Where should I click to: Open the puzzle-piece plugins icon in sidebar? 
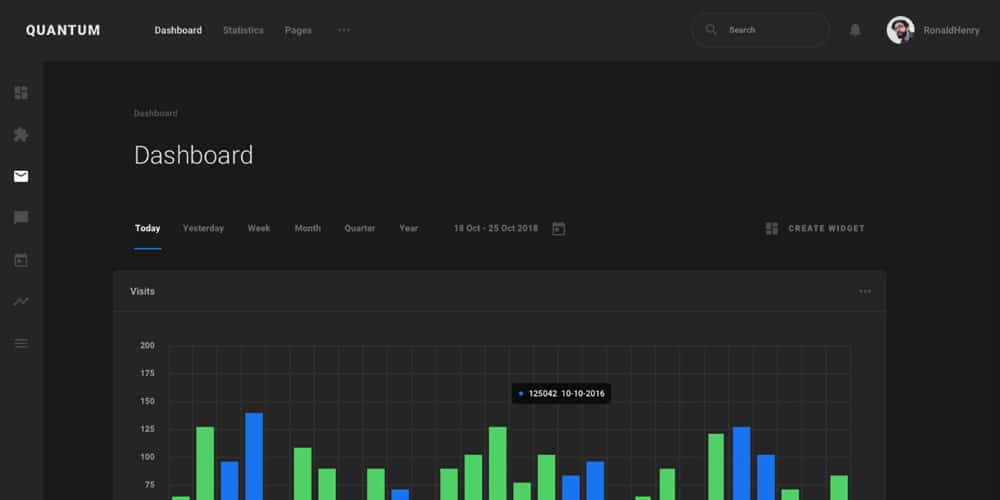point(21,135)
